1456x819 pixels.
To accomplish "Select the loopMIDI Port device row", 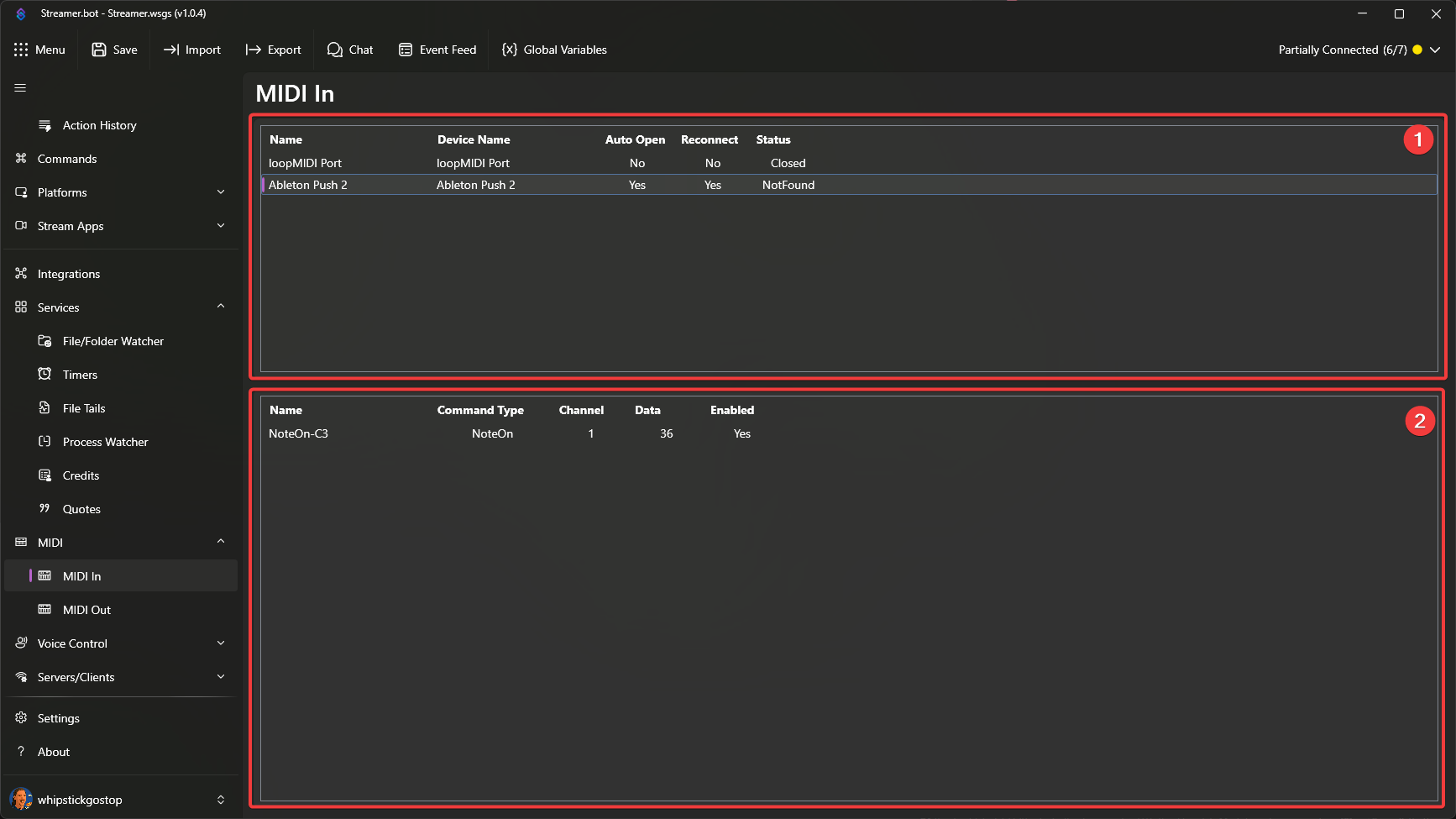I will (537, 163).
